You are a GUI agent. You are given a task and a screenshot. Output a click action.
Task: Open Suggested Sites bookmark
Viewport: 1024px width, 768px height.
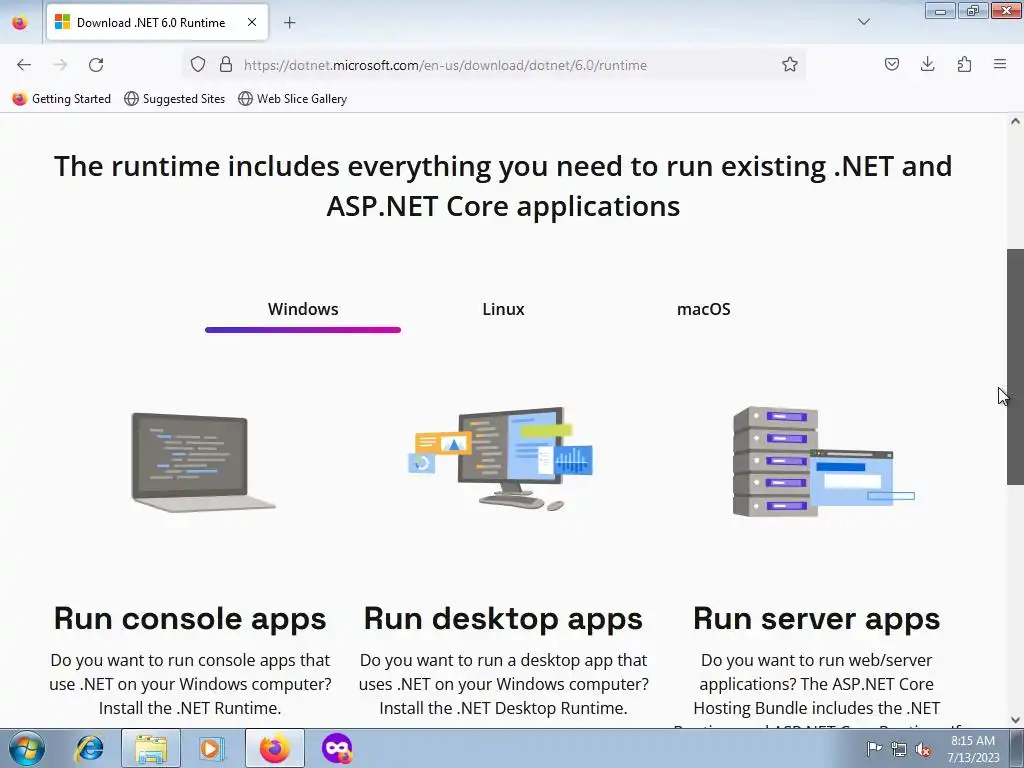tap(174, 99)
